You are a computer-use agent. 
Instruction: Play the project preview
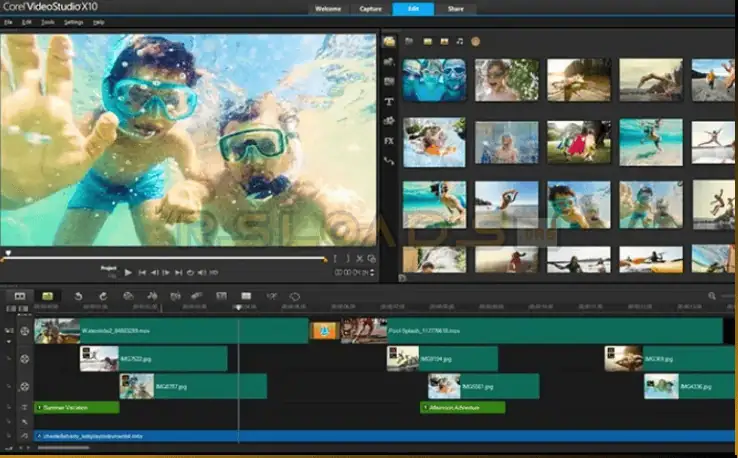coord(128,273)
